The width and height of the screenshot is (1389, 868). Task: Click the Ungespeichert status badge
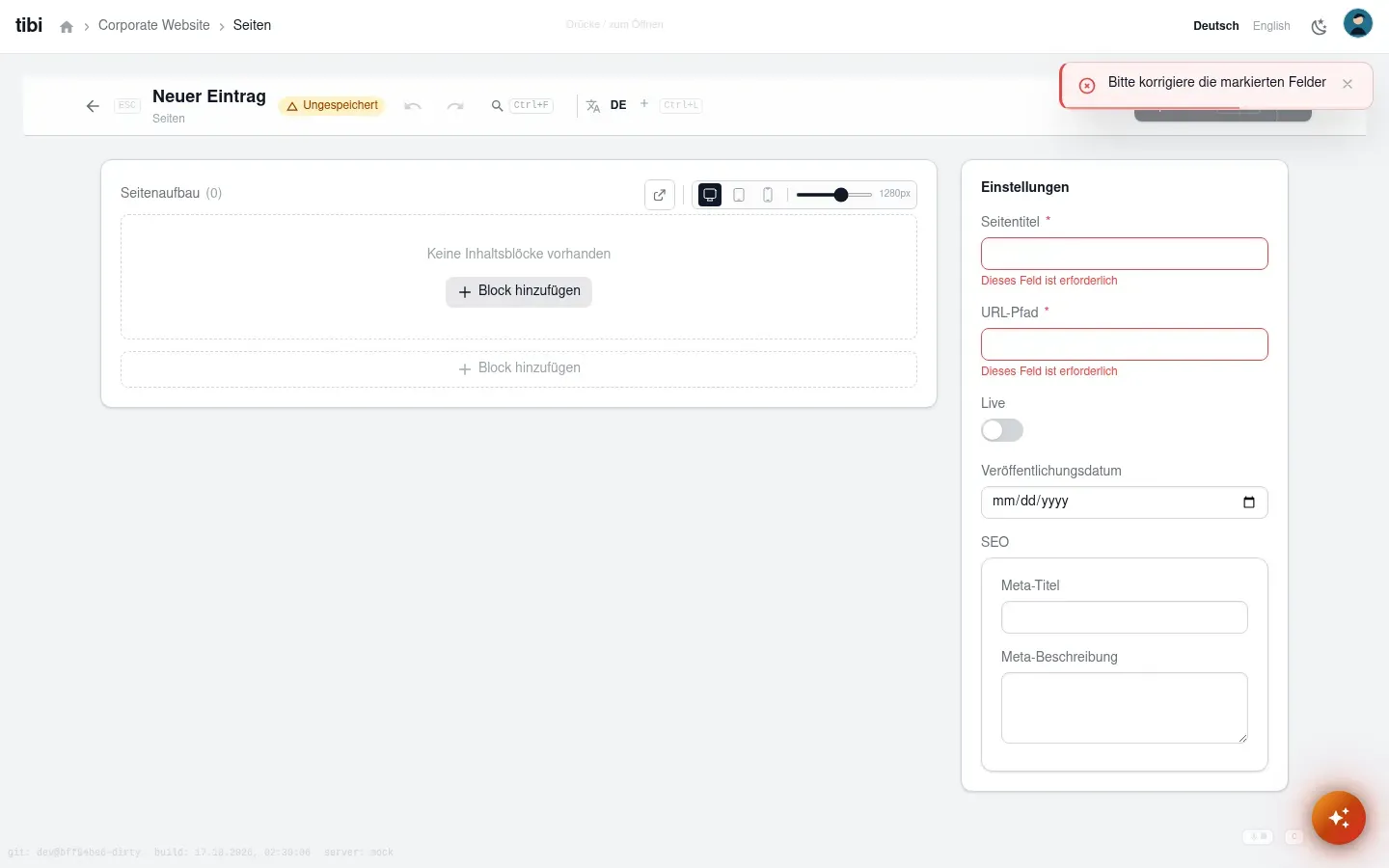pyautogui.click(x=332, y=106)
